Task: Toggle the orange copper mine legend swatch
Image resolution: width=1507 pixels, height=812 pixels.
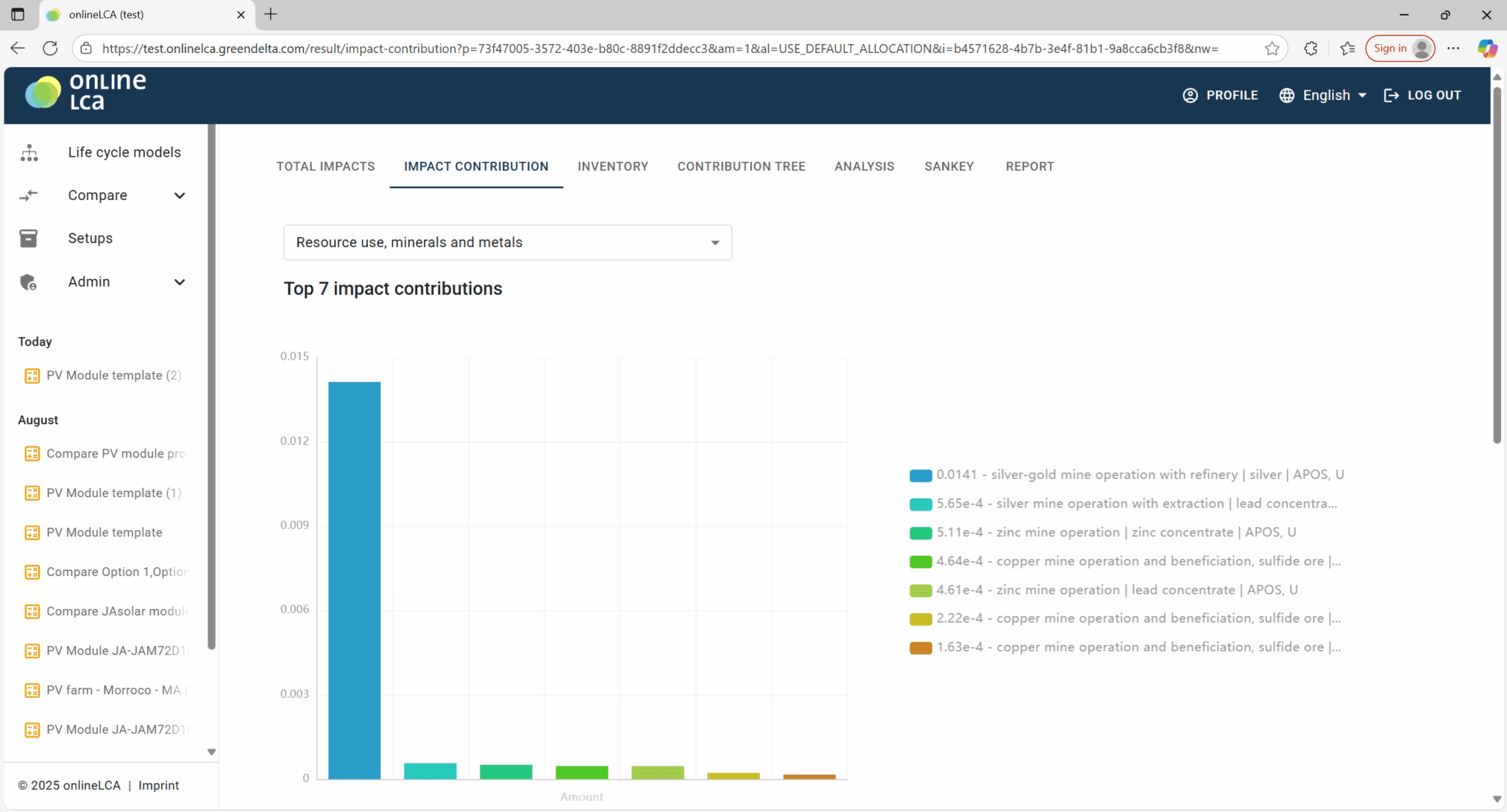Action: click(x=920, y=648)
